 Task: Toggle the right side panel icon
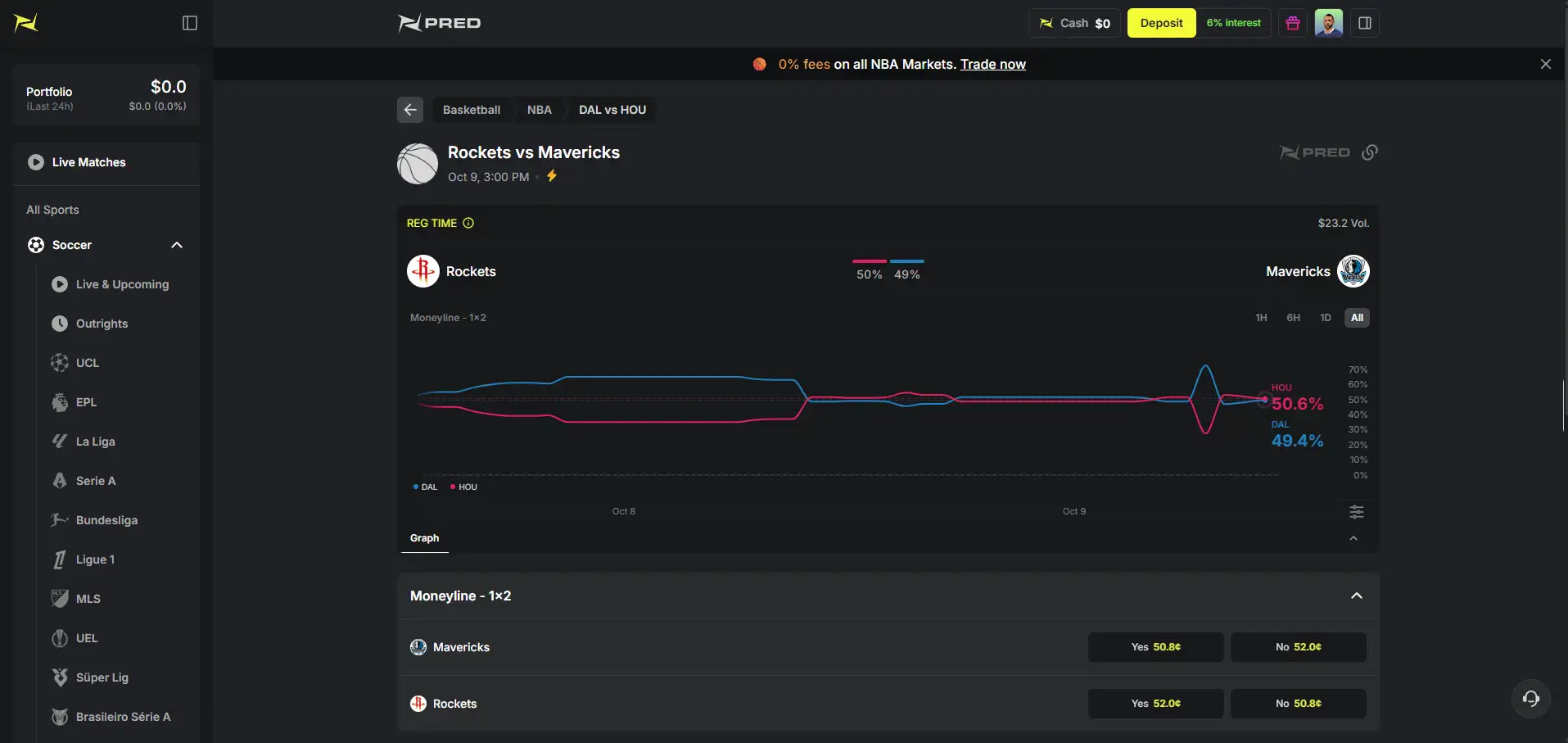1365,23
